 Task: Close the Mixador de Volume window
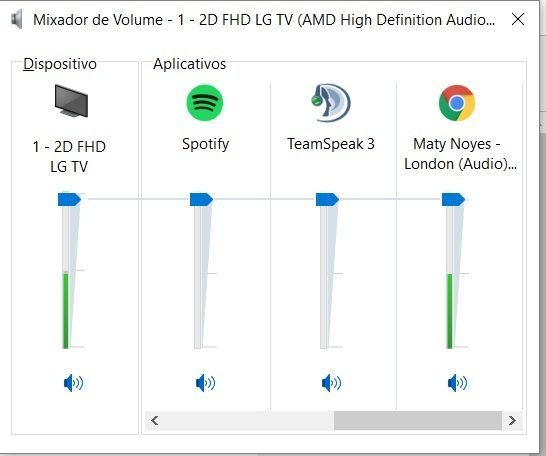coord(518,19)
